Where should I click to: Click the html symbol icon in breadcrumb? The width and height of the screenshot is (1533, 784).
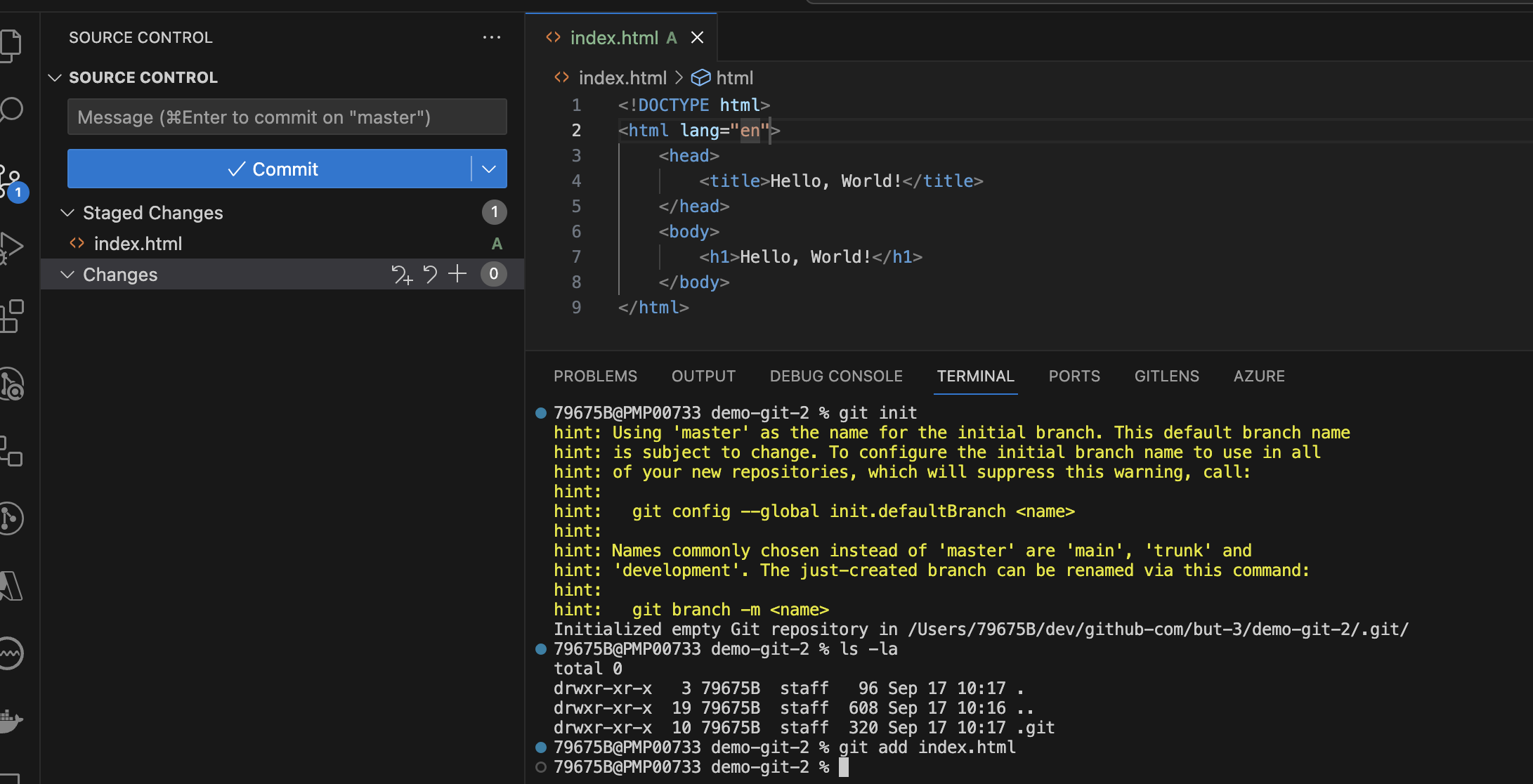[x=700, y=77]
